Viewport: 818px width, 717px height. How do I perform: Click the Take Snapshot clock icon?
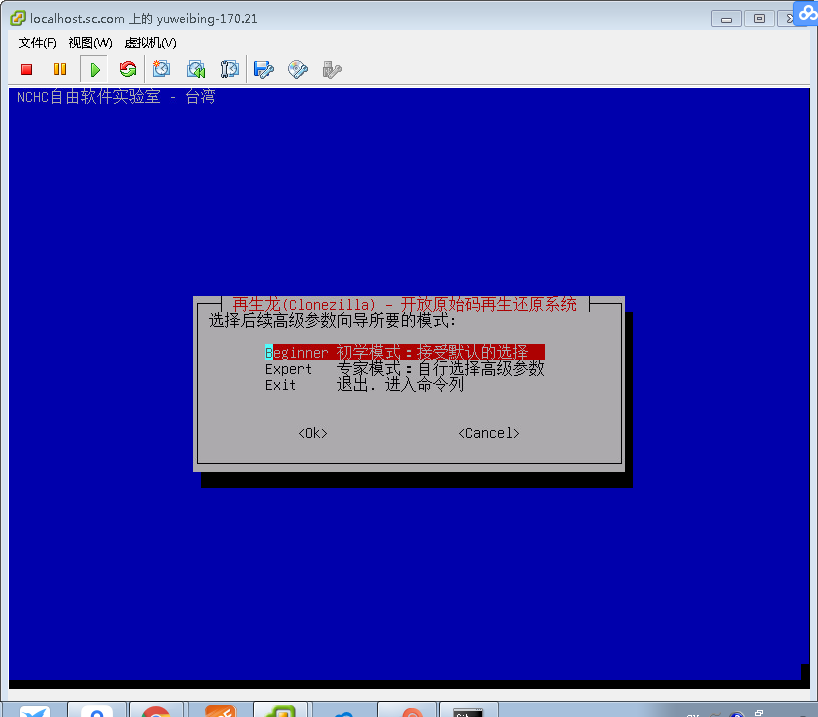pos(161,69)
